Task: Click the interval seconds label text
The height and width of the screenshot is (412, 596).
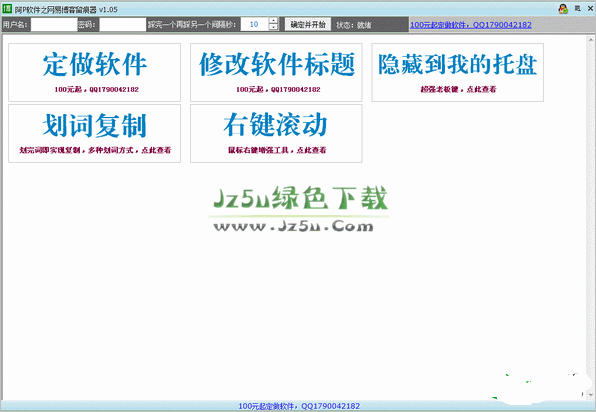Action: tap(192, 25)
